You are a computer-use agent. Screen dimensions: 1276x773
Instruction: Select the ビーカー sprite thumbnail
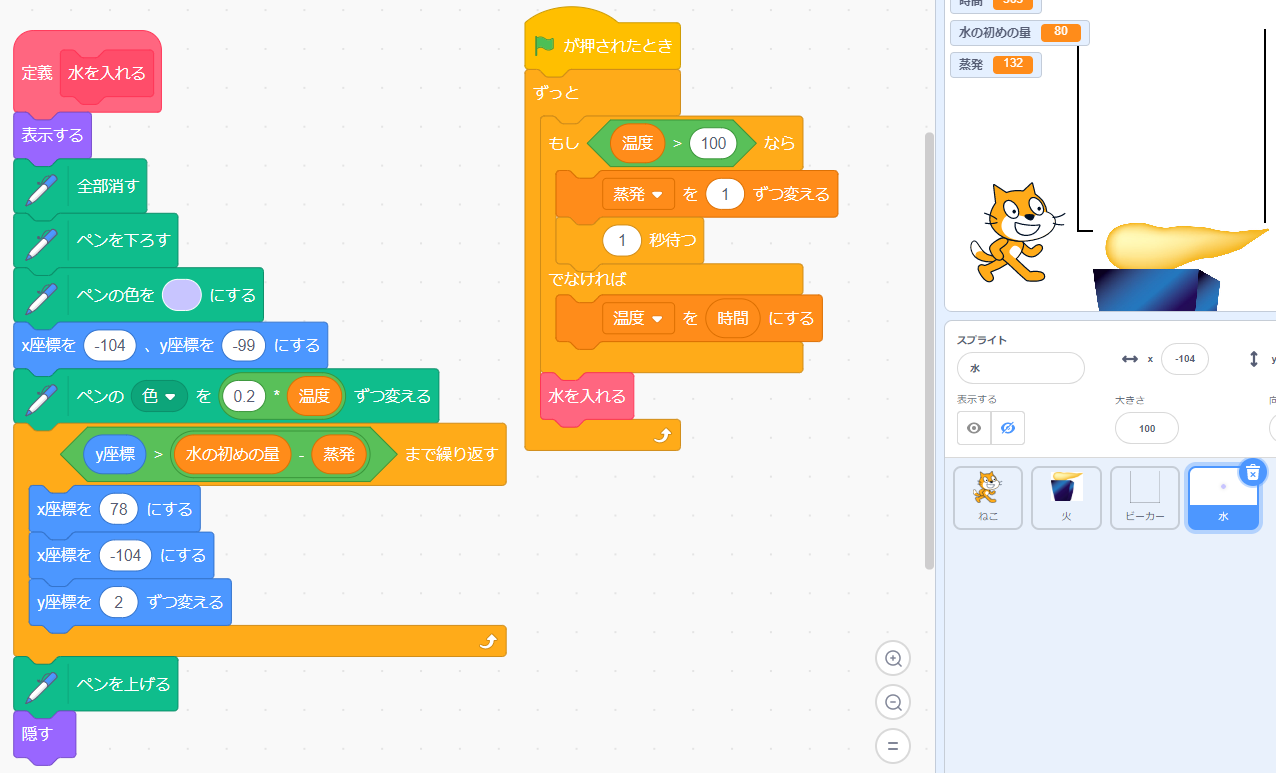click(x=1145, y=497)
